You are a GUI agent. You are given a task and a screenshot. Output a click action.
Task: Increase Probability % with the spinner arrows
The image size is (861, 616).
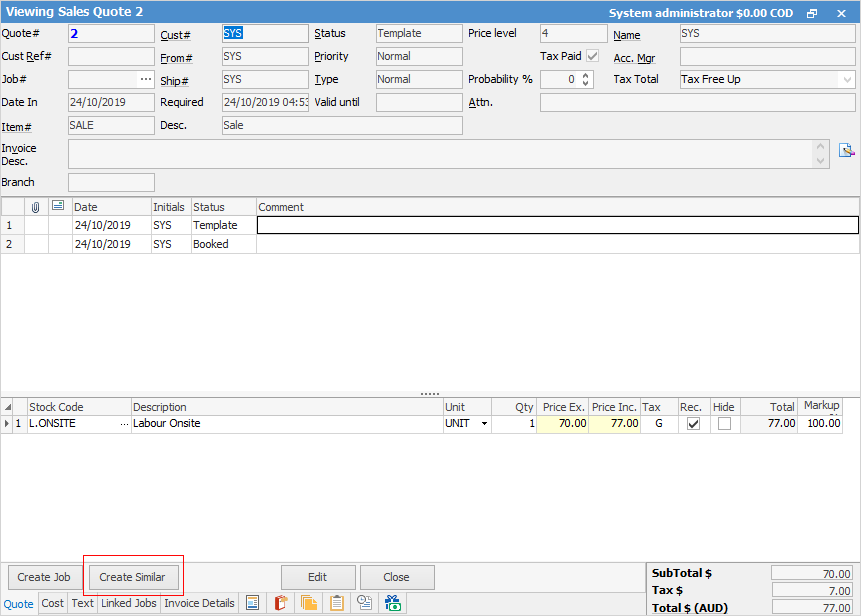point(585,75)
